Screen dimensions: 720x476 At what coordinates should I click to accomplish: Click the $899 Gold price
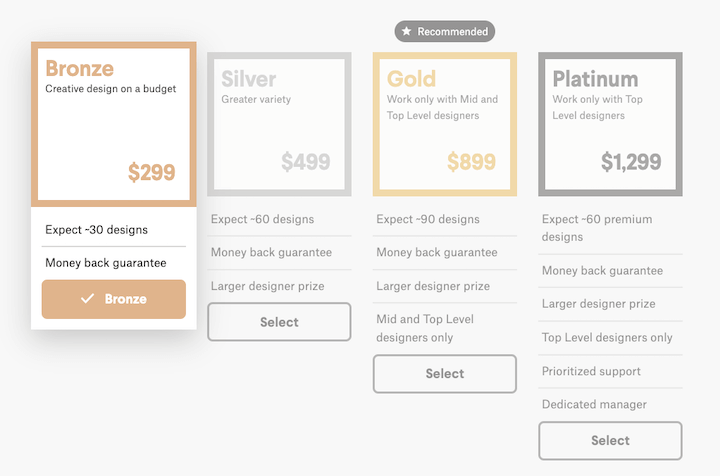coord(471,161)
